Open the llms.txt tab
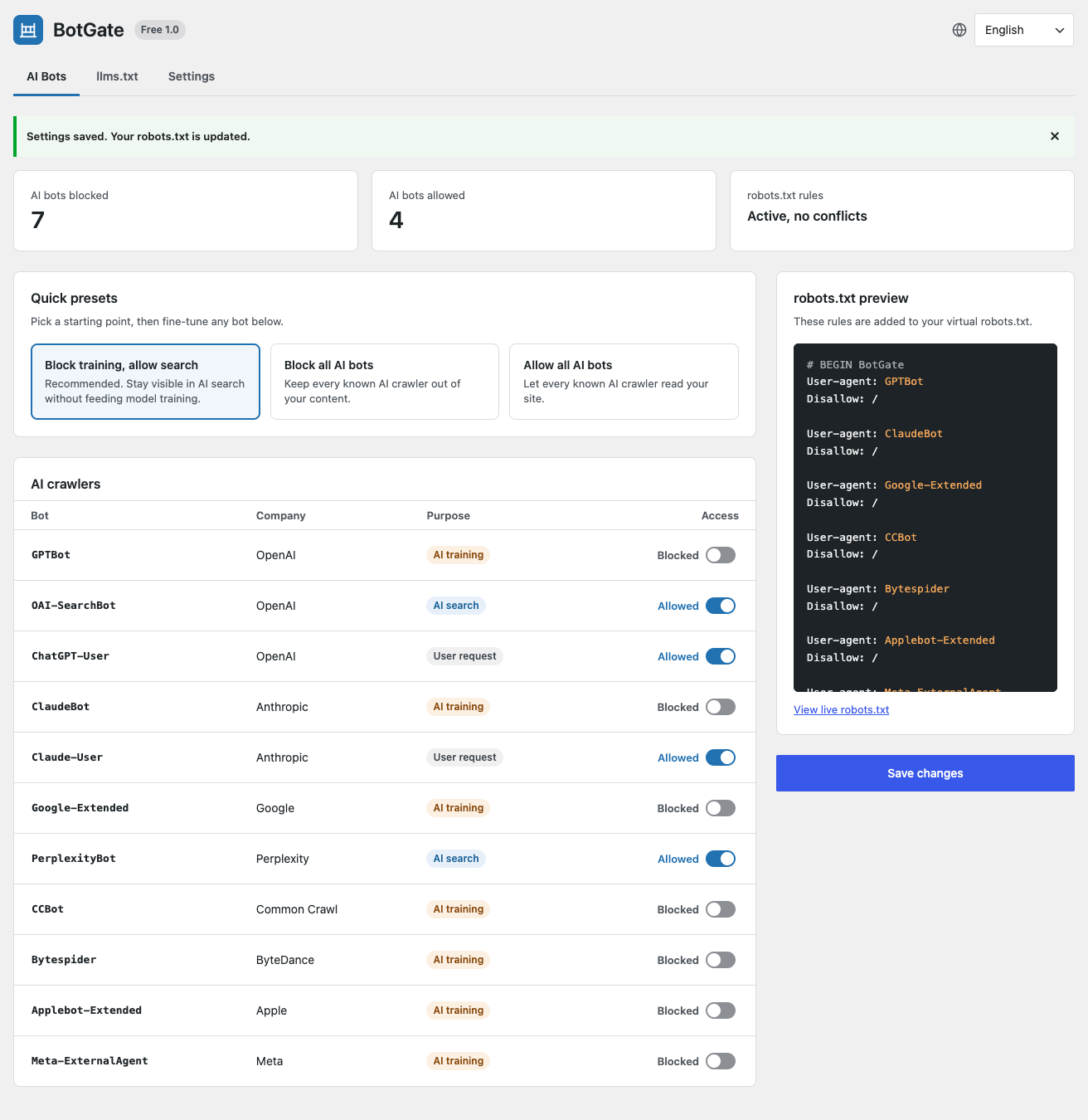The width and height of the screenshot is (1088, 1120). 117,76
